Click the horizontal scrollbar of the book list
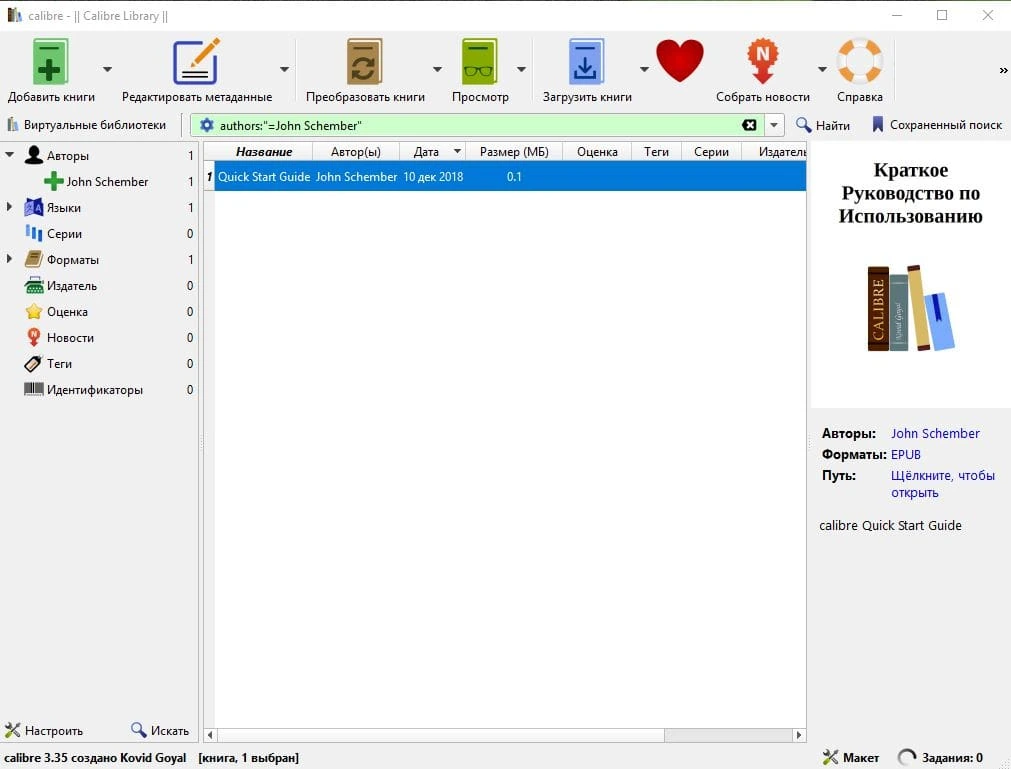The width and height of the screenshot is (1011, 769). tap(440, 735)
